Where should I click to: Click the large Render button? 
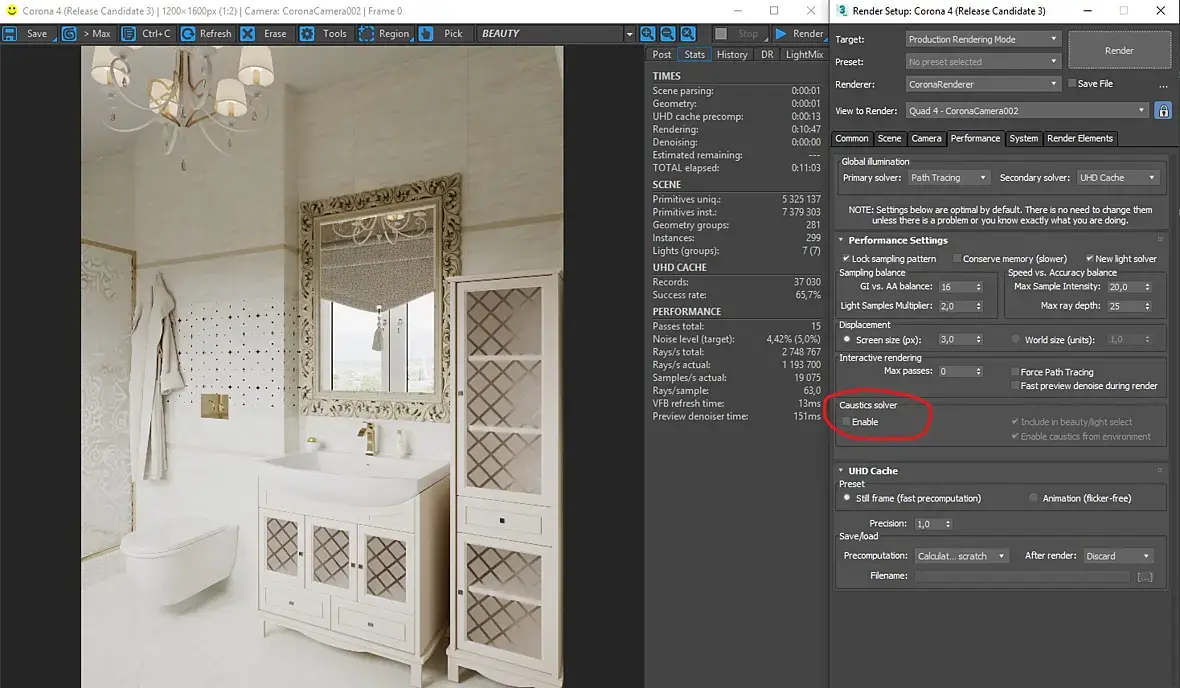click(x=1119, y=50)
